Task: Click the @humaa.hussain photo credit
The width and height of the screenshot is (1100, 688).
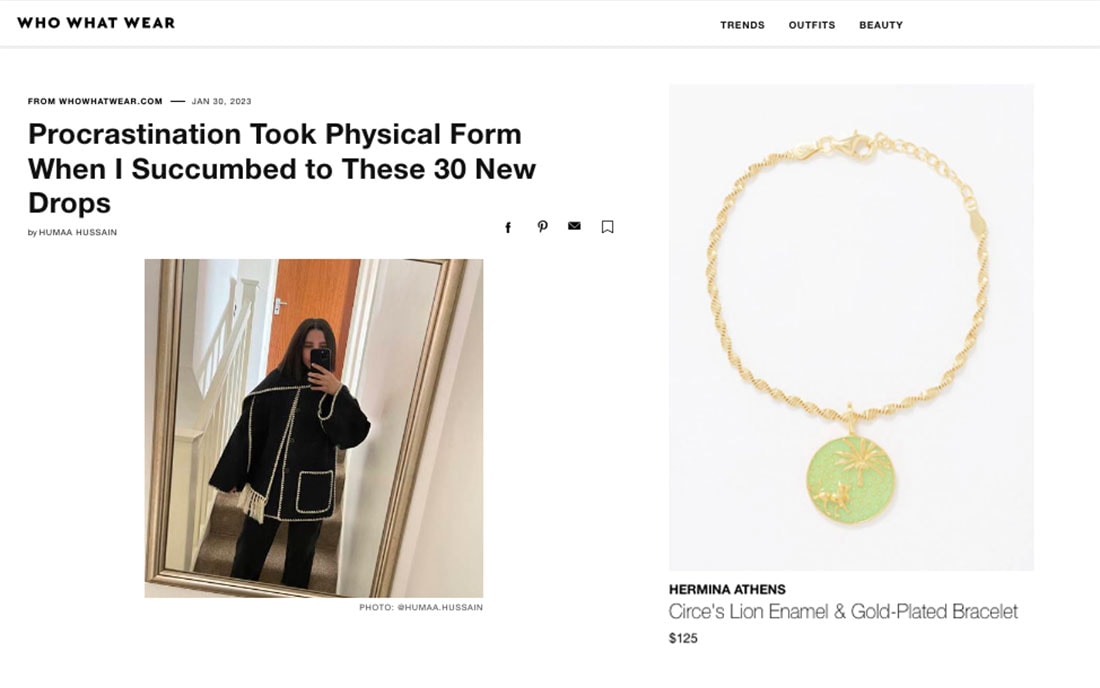Action: 440,607
